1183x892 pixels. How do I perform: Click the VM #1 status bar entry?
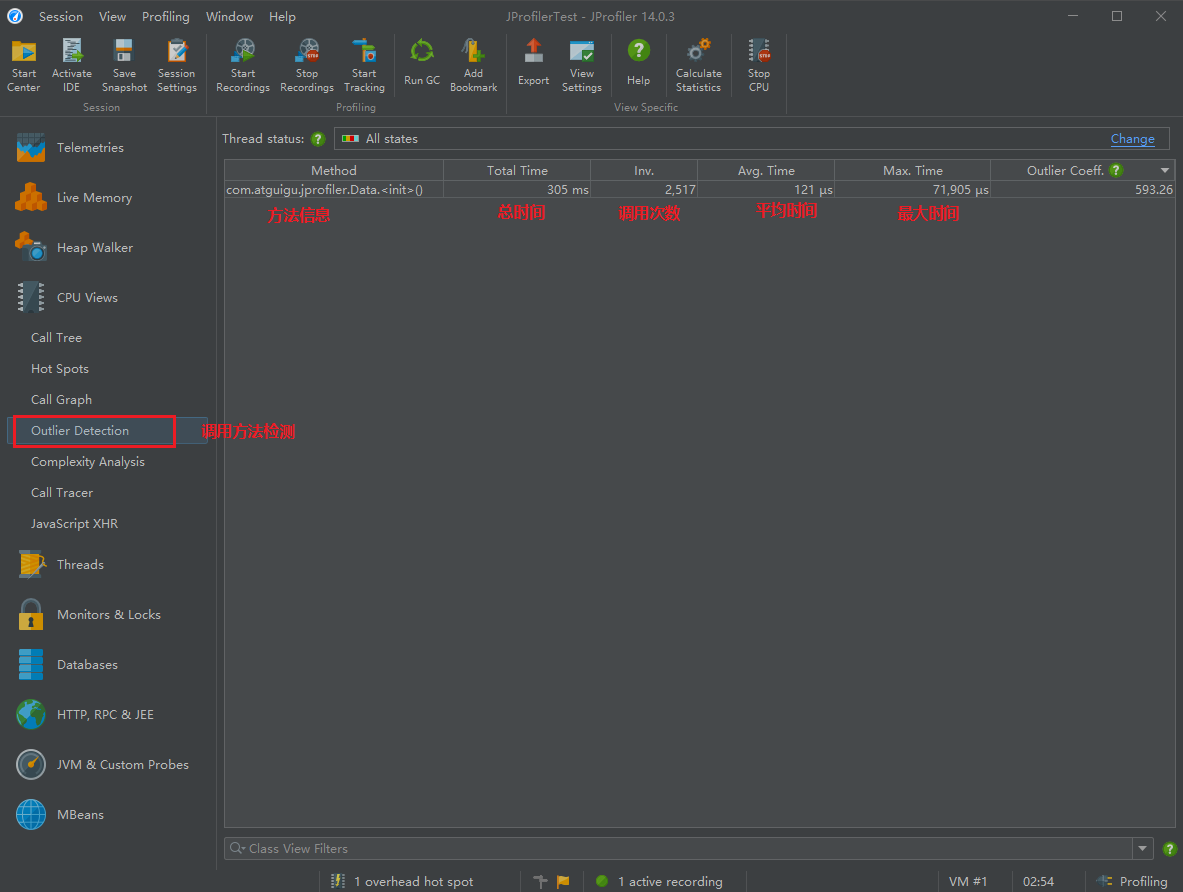tap(968, 881)
